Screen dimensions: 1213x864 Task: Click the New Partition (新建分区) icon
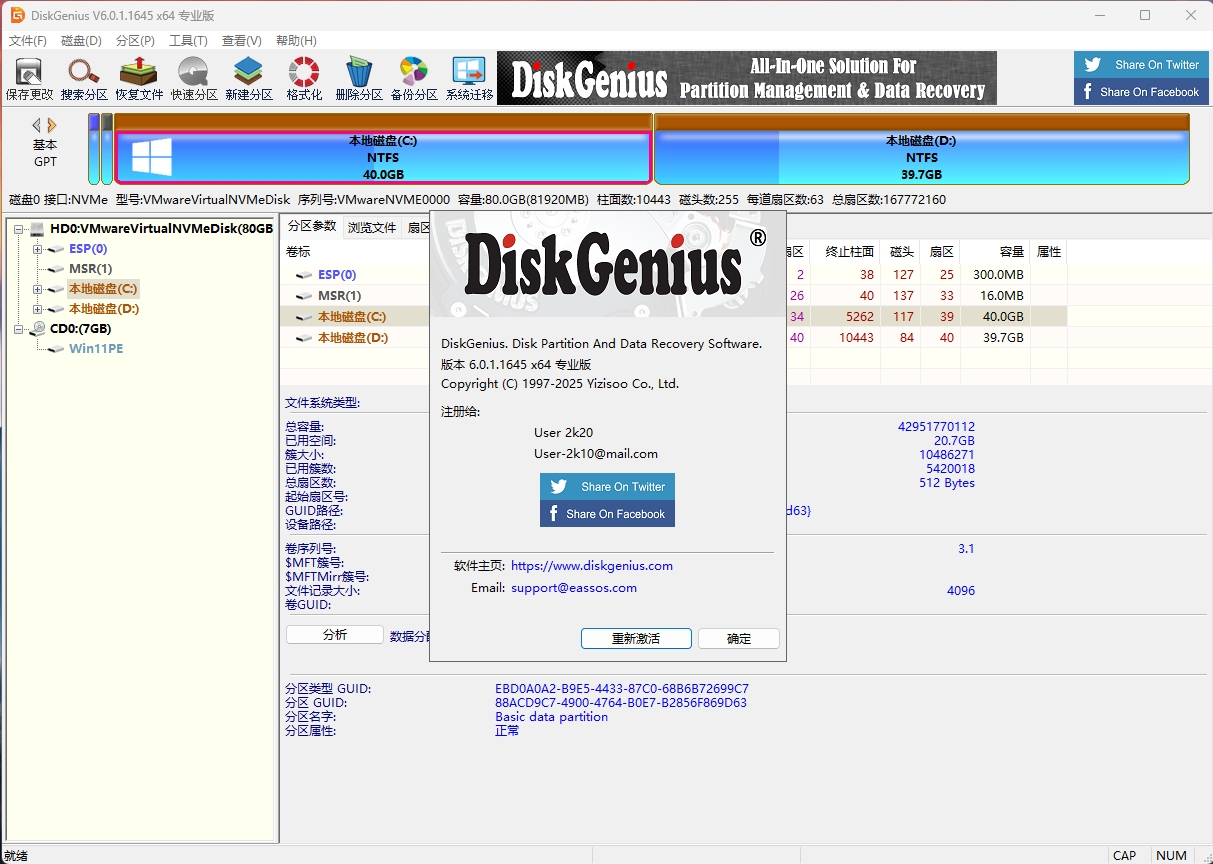tap(249, 77)
